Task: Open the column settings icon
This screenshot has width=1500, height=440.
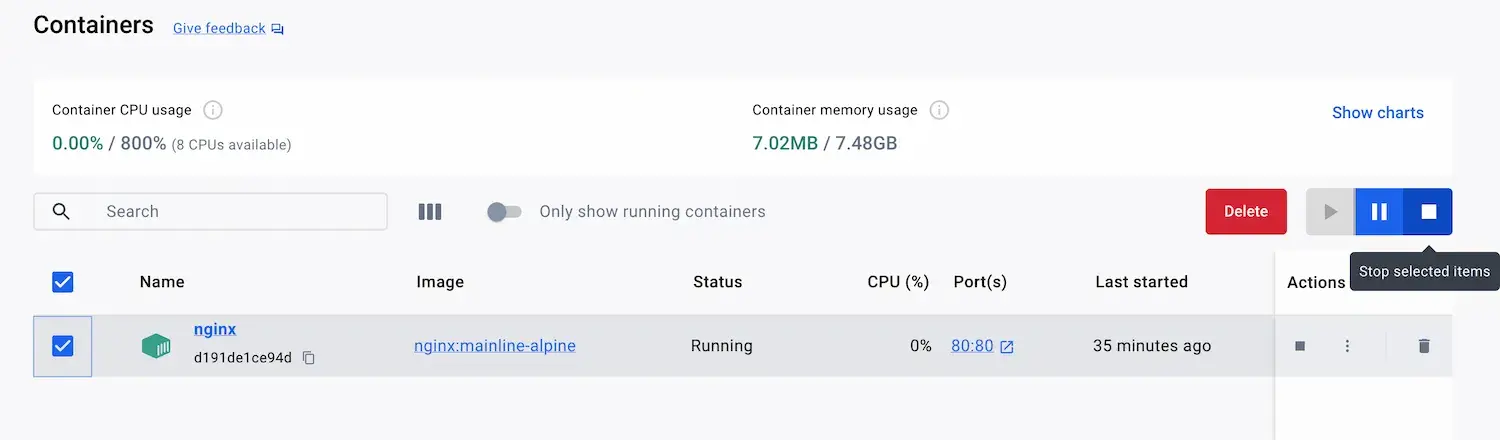Action: pyautogui.click(x=429, y=212)
